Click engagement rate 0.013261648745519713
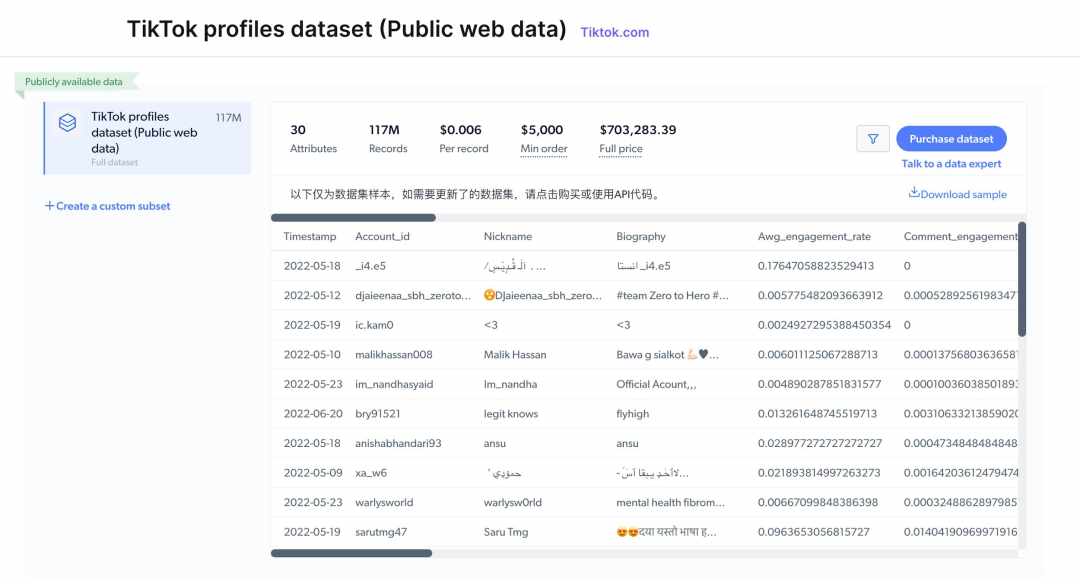The width and height of the screenshot is (1080, 584). click(x=818, y=414)
